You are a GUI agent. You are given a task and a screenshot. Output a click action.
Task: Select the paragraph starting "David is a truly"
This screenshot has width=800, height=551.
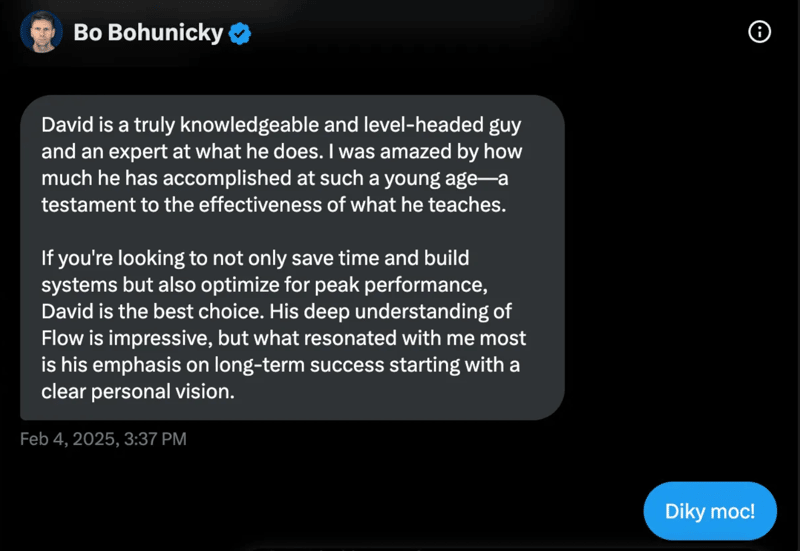pyautogui.click(x=280, y=166)
